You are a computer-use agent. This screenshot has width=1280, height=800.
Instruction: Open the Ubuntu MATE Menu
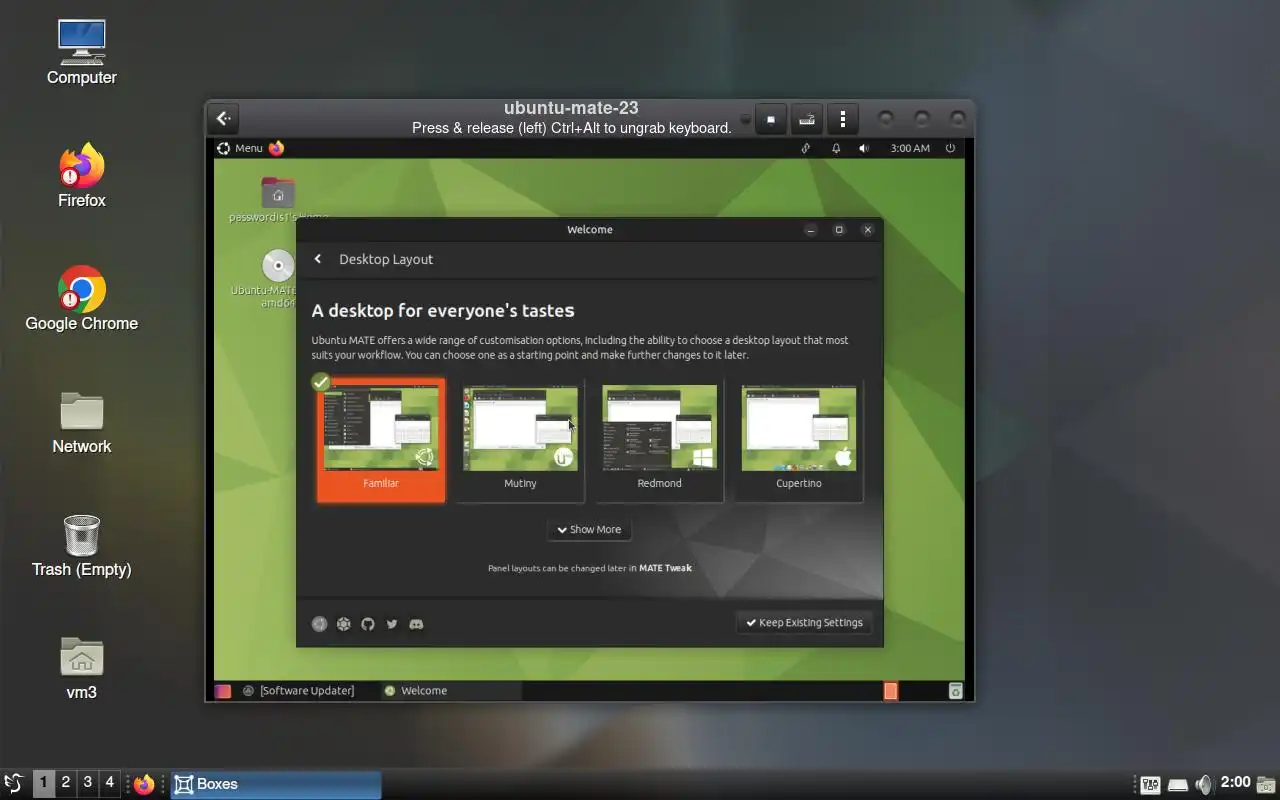click(240, 148)
